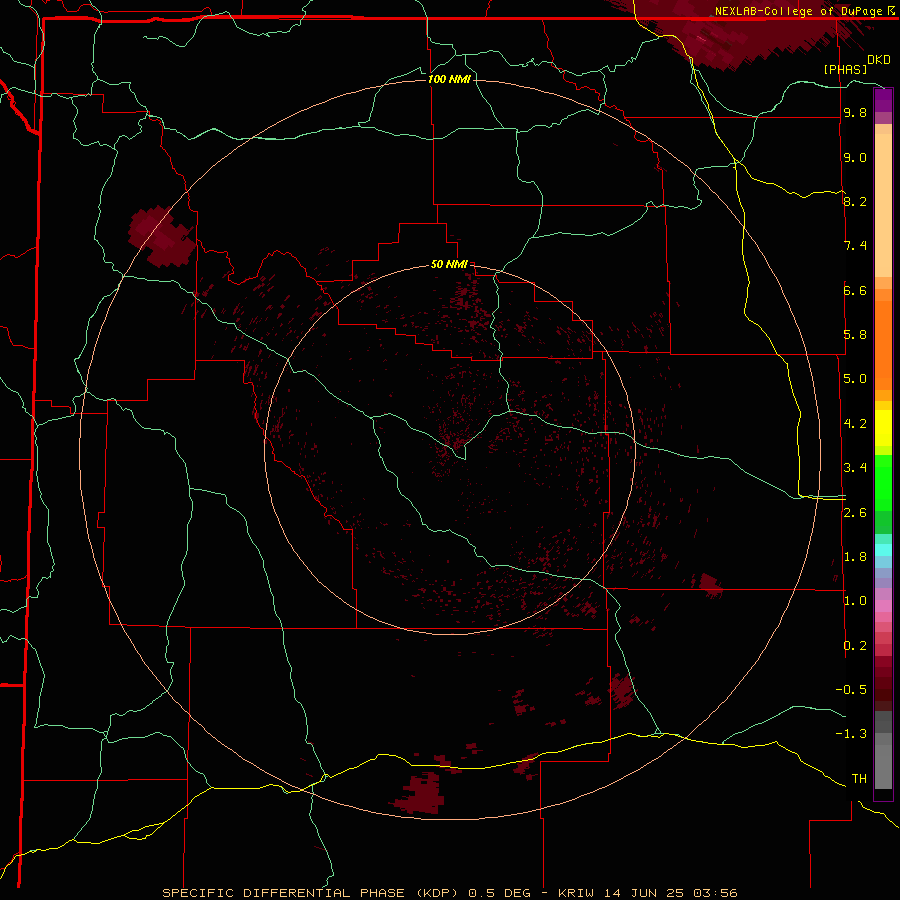This screenshot has width=900, height=900.
Task: Pick the pink color-bar segment
Action: tap(883, 606)
